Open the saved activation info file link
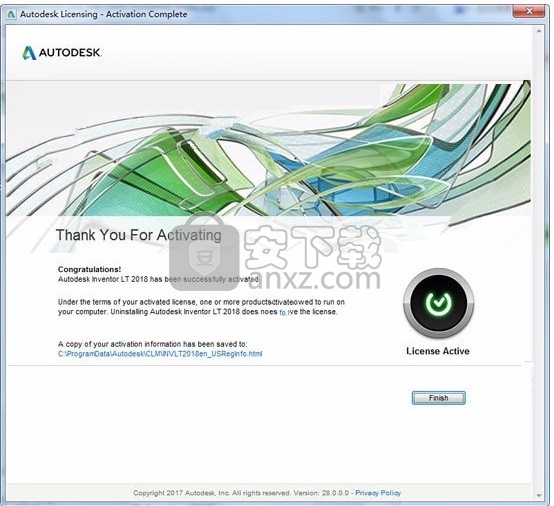The image size is (554, 506). tap(160, 354)
